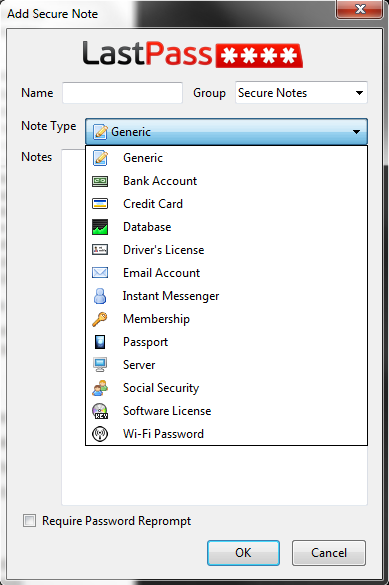The height and width of the screenshot is (585, 389).
Task: Choose the Membership note type
Action: (x=226, y=319)
